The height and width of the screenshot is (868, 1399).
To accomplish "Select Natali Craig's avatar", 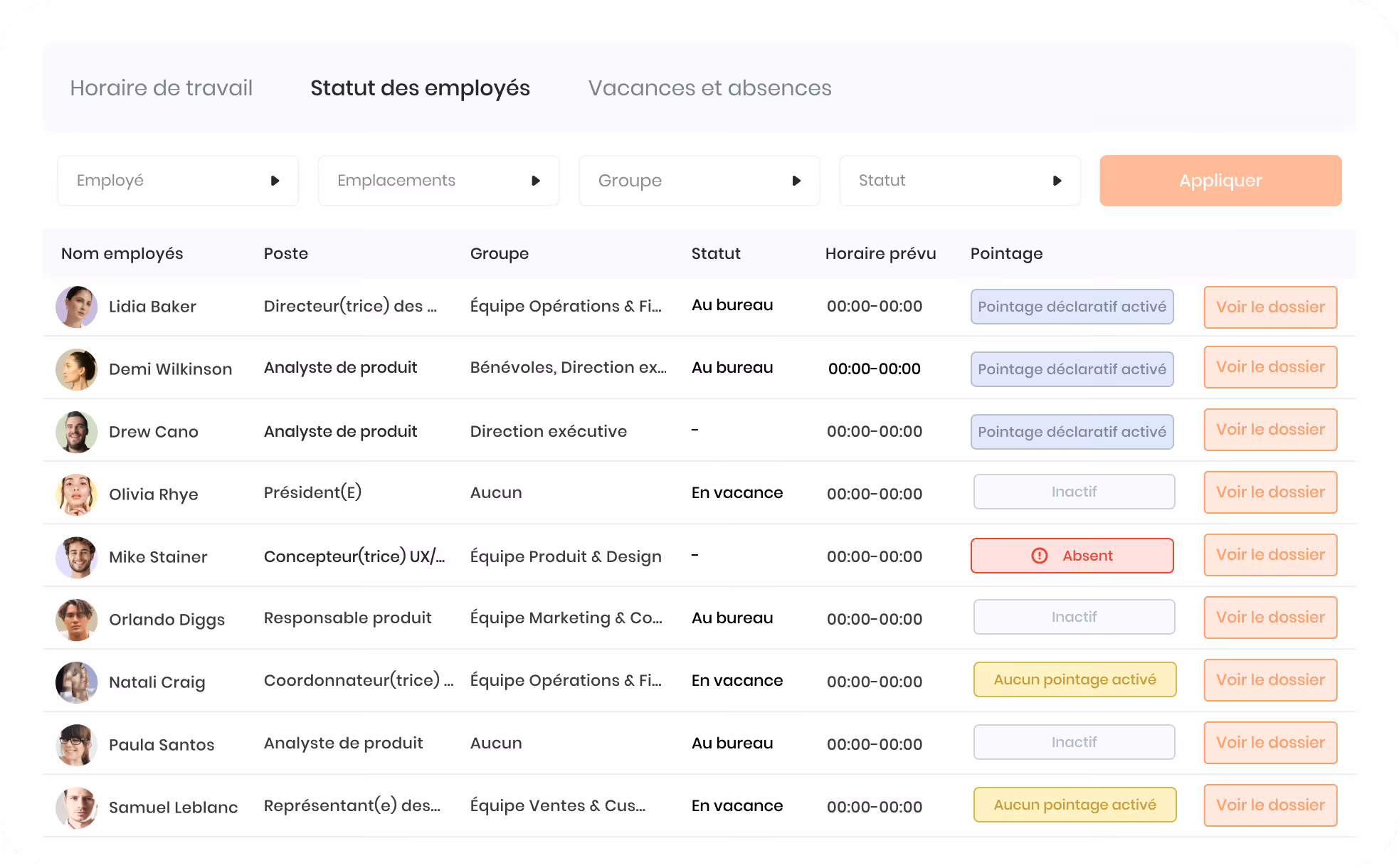I will coord(77,682).
